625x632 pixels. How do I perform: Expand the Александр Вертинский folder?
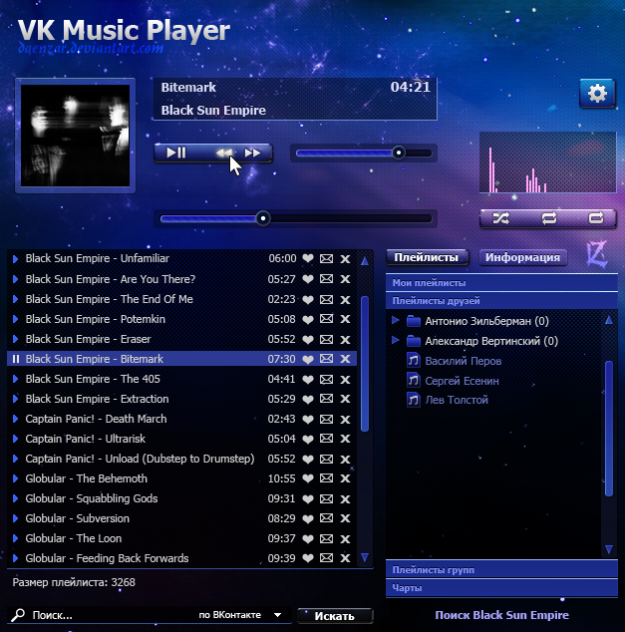point(397,341)
